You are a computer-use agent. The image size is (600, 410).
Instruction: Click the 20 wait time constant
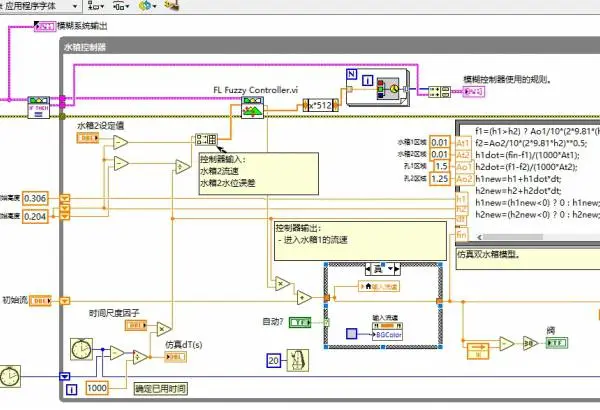[x=274, y=361]
